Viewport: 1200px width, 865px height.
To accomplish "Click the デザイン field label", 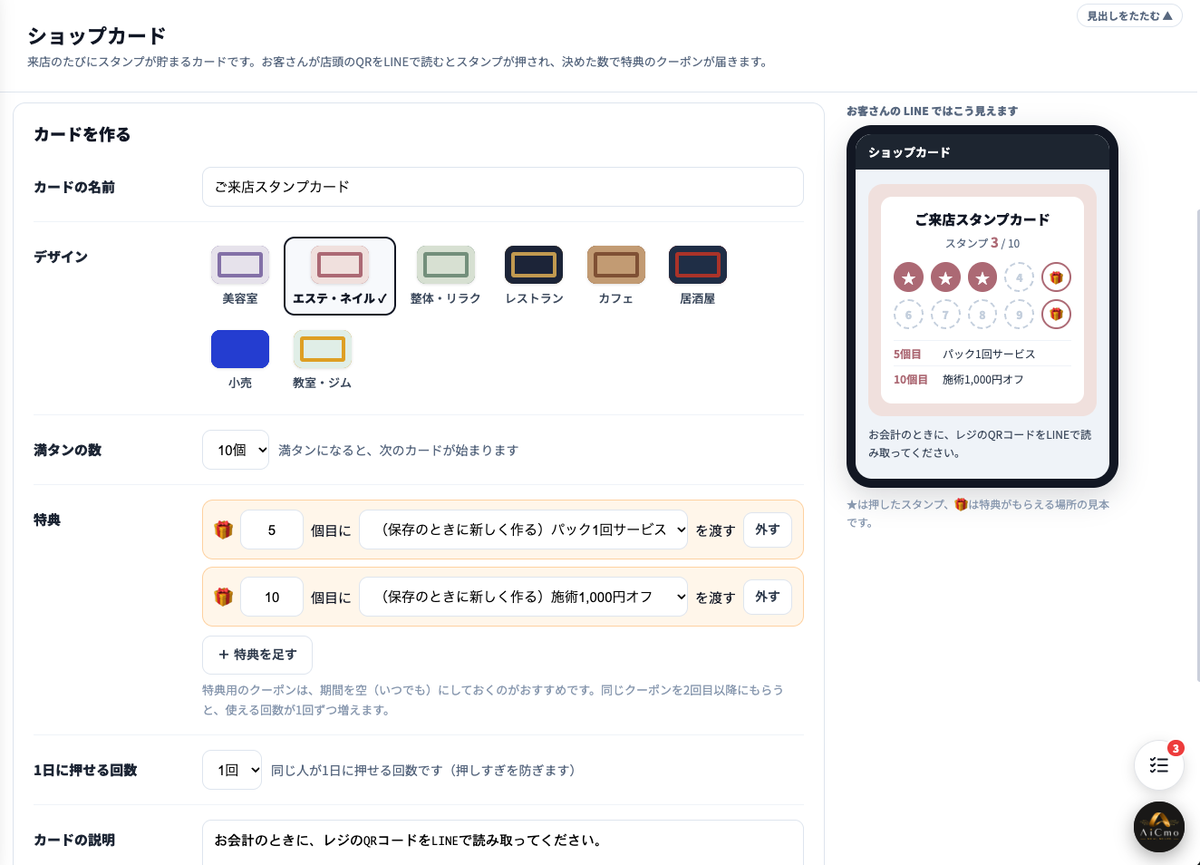I will coord(61,257).
